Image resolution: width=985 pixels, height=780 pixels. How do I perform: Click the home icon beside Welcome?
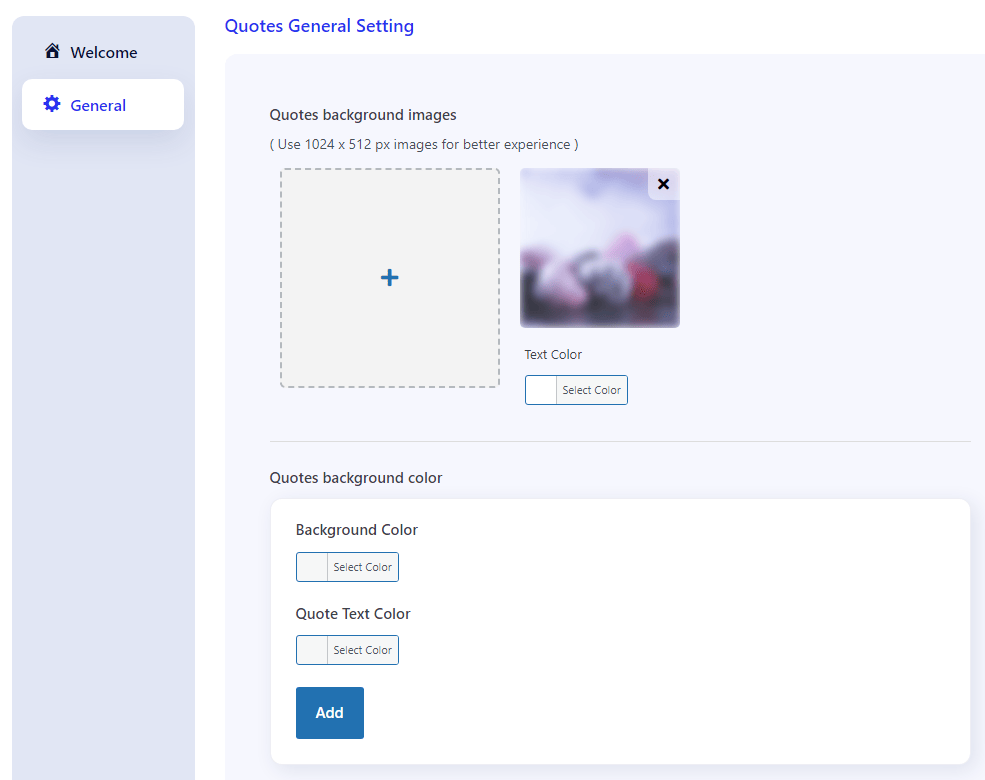[52, 51]
